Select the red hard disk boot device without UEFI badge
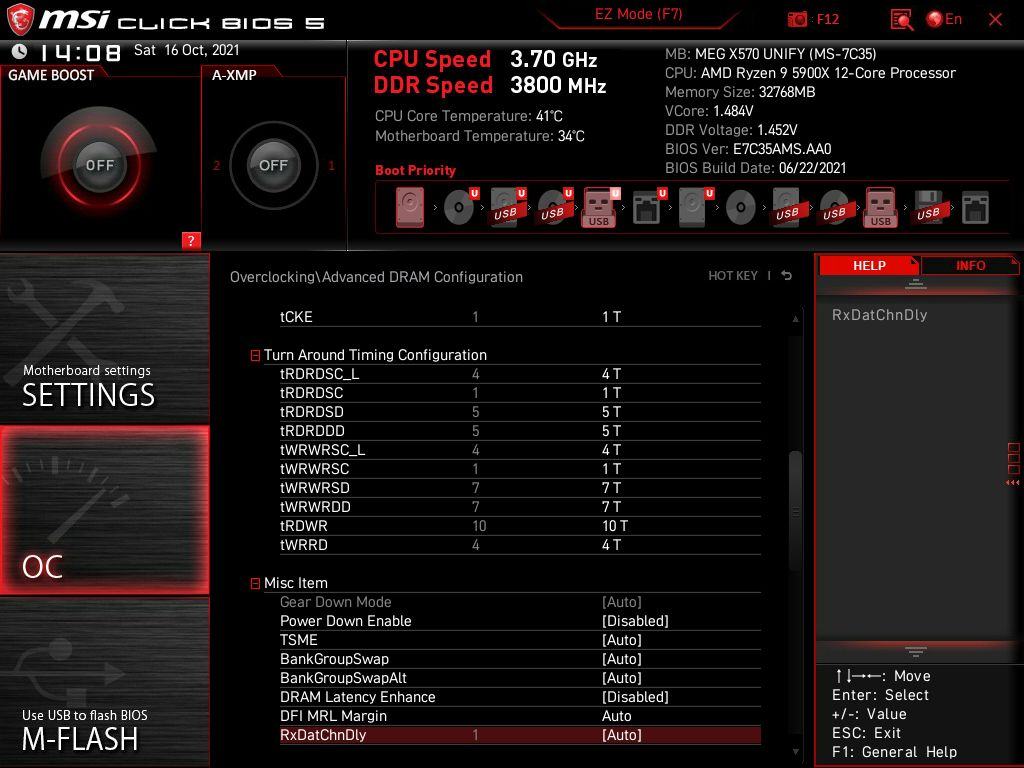The height and width of the screenshot is (768, 1024). 410,208
